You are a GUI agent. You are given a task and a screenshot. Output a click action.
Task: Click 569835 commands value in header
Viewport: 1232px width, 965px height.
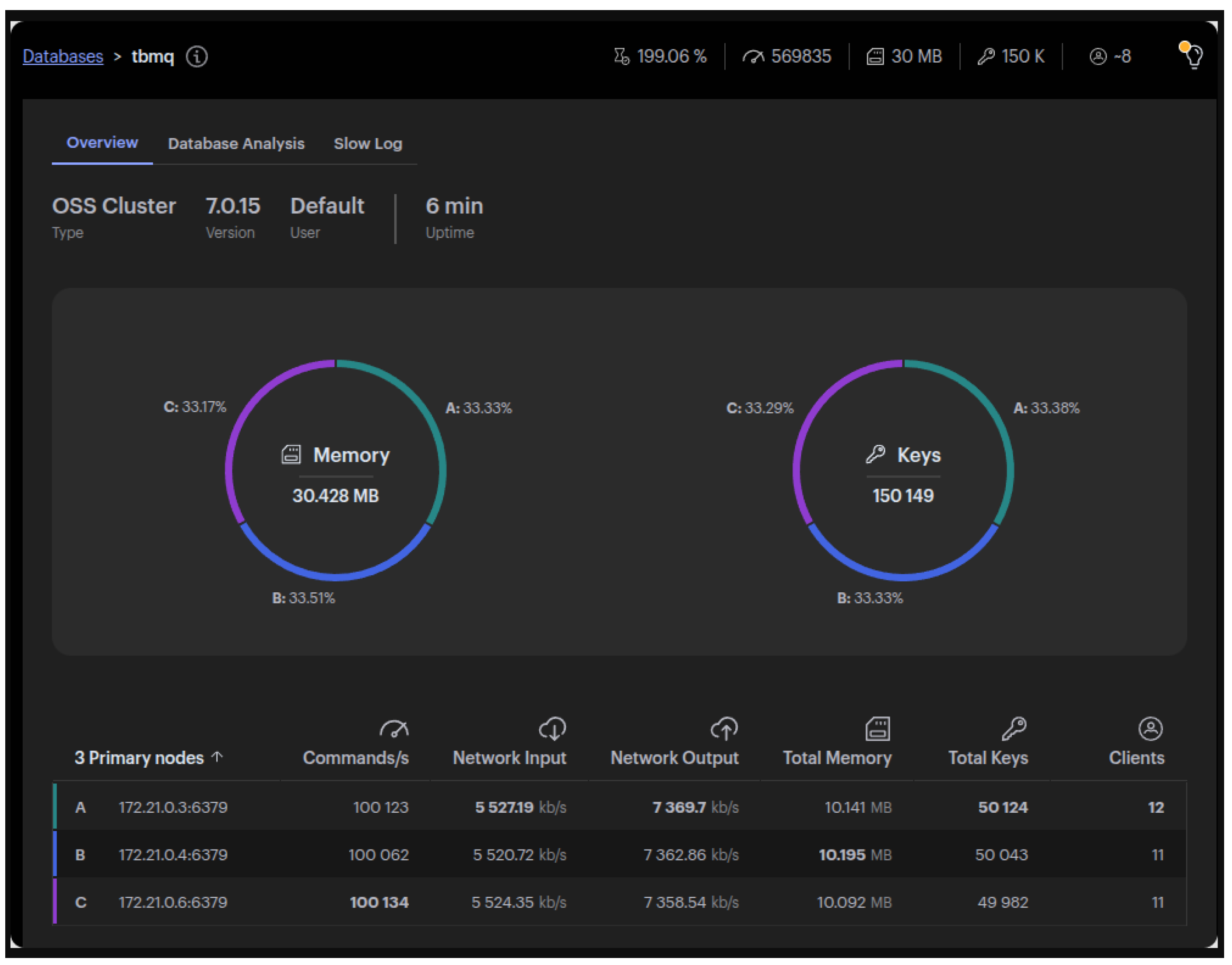pos(801,56)
